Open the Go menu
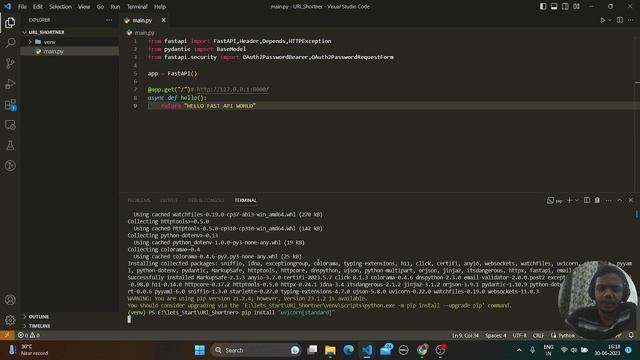The image size is (640, 360). point(100,7)
